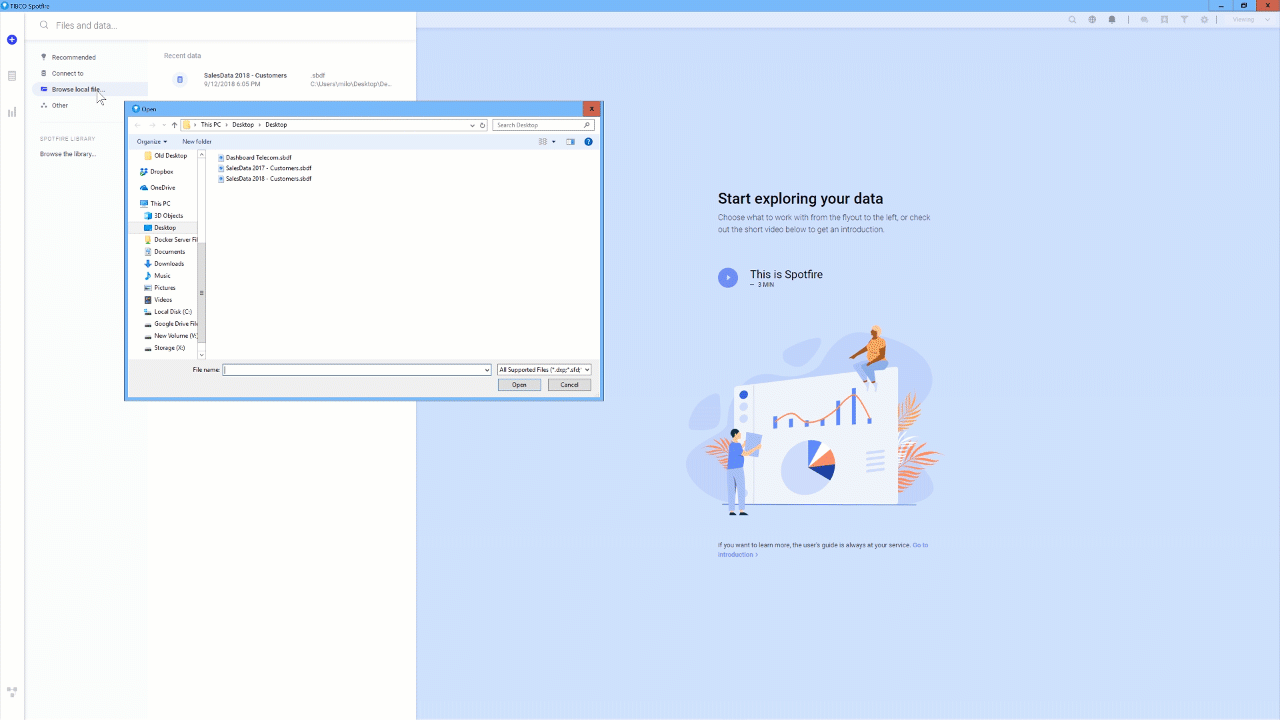
Task: Click the Up one level arrow
Action: pos(174,125)
